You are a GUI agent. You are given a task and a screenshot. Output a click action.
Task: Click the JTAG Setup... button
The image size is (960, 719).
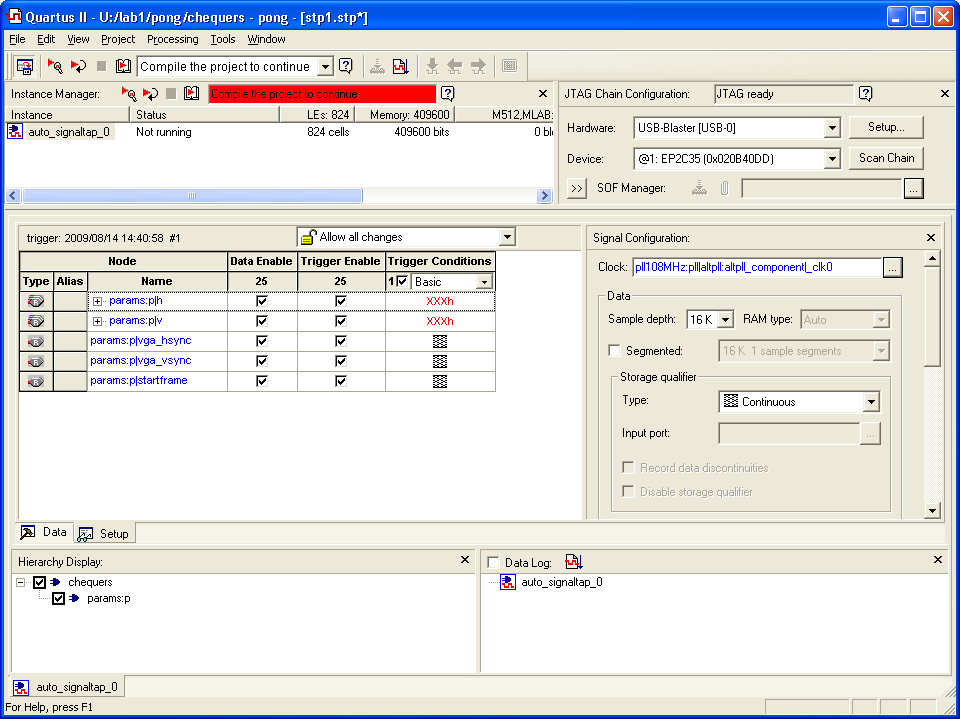886,128
